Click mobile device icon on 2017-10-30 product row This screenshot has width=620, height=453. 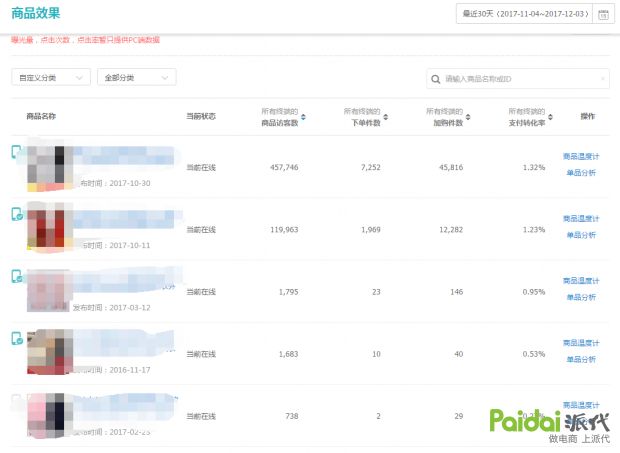coord(16,152)
